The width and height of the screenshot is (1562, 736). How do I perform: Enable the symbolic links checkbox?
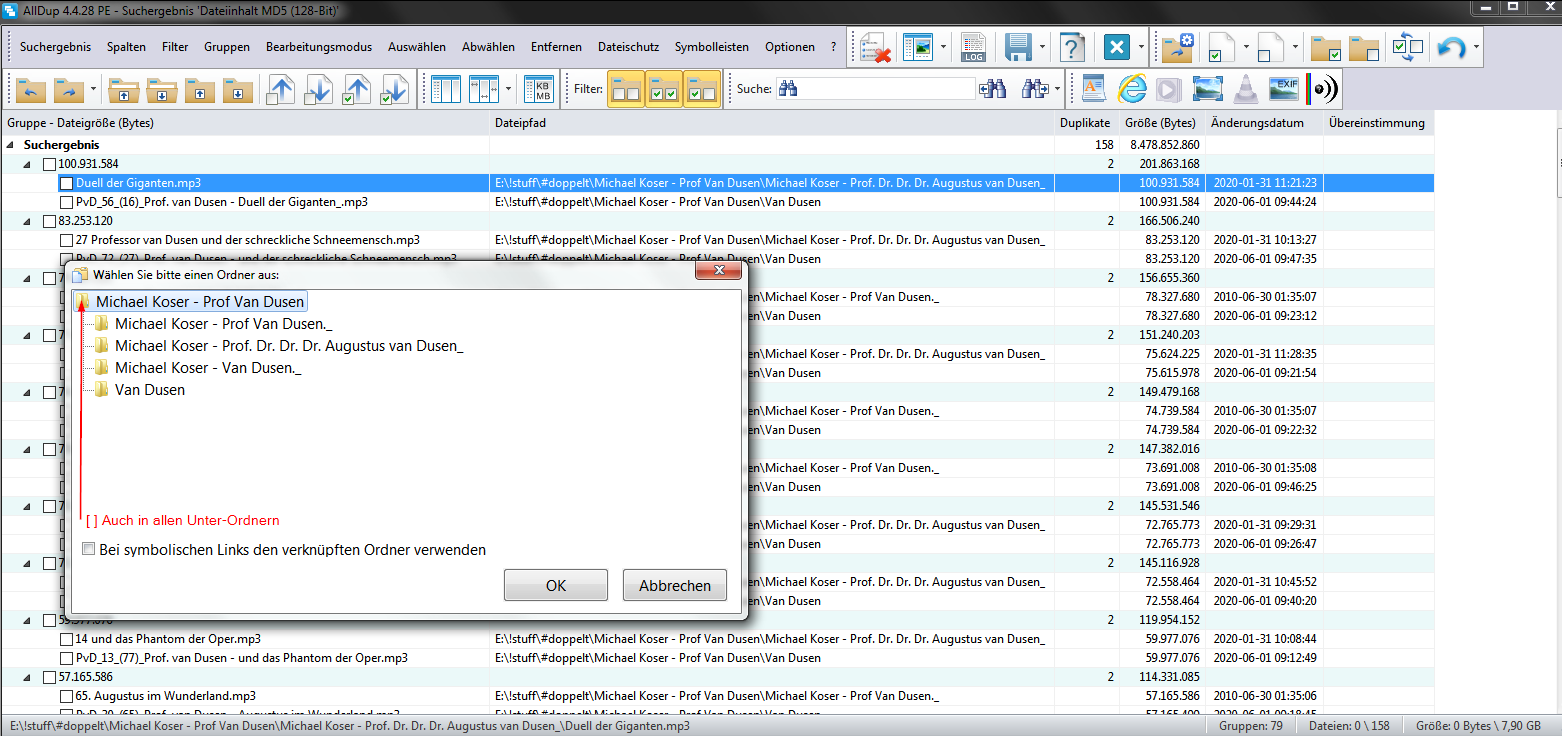point(89,549)
